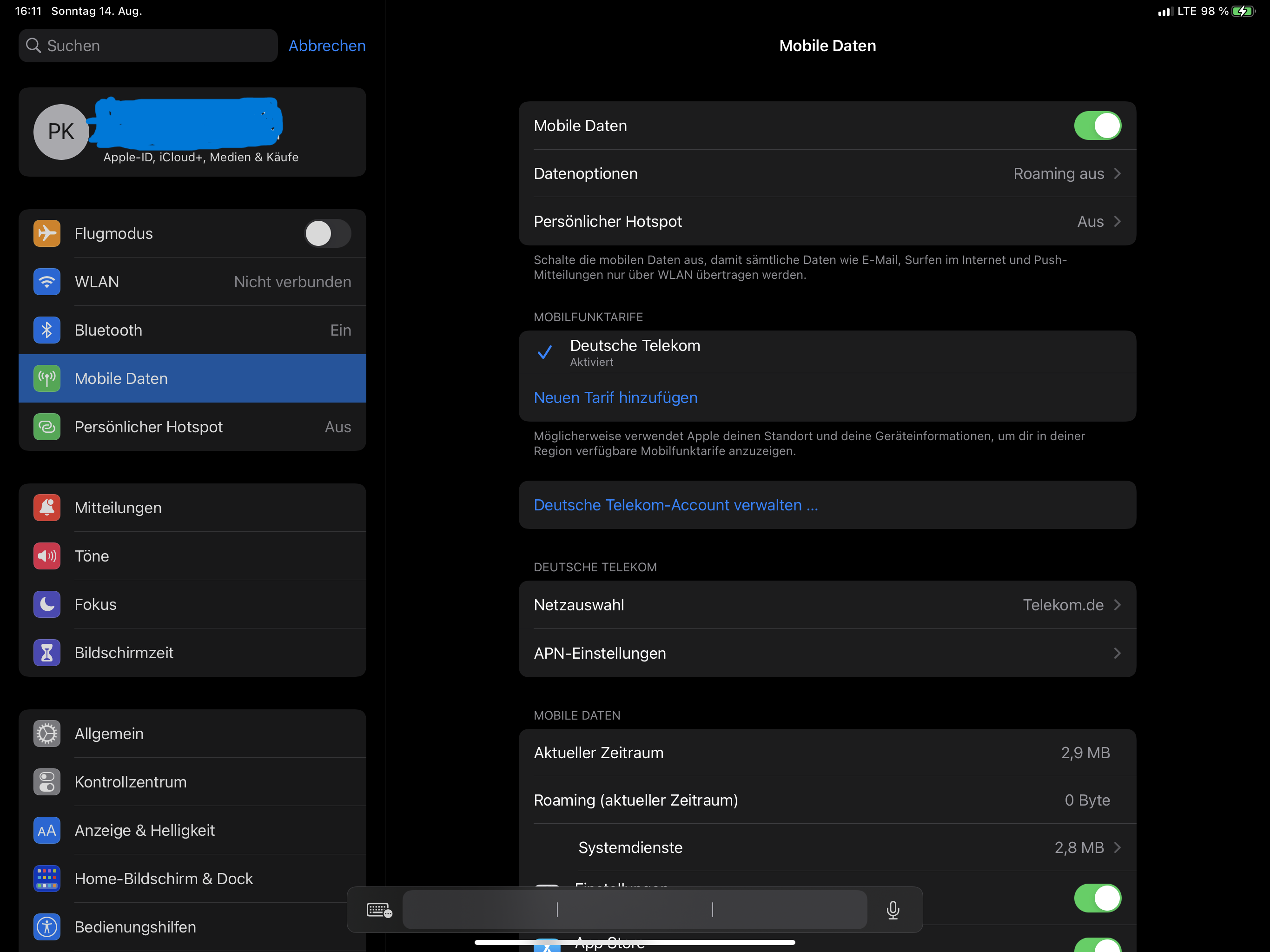Viewport: 1270px width, 952px height.
Task: Open Allgemein in the settings sidebar
Action: click(x=109, y=734)
